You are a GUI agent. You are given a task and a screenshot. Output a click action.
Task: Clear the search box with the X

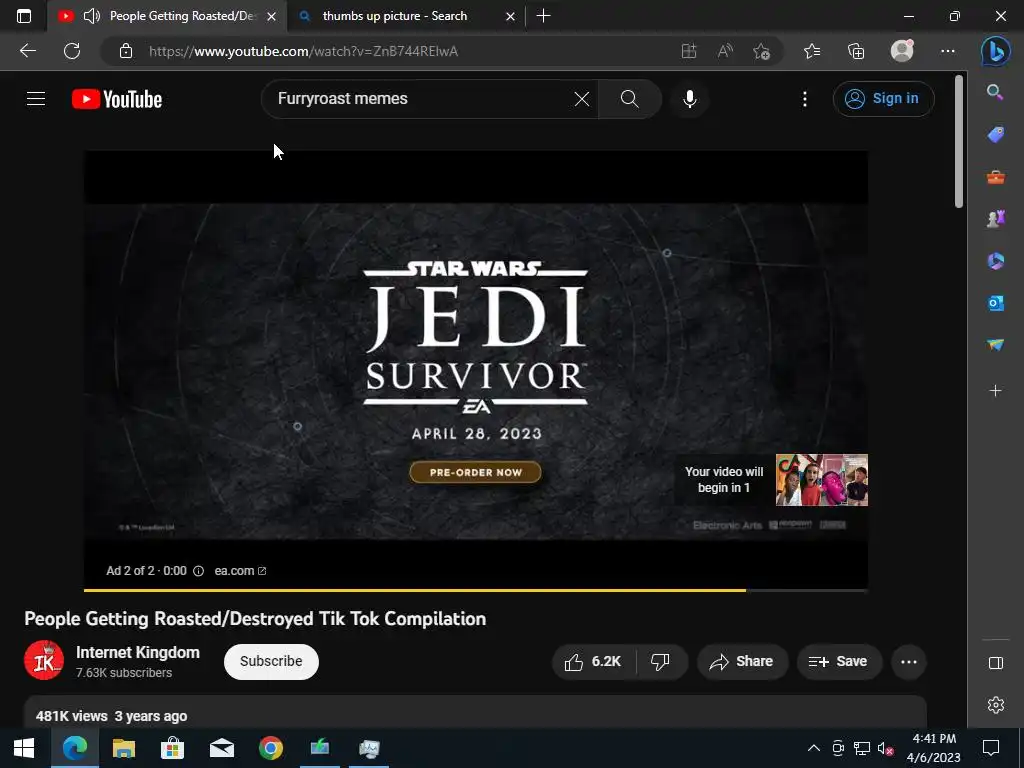coord(581,99)
